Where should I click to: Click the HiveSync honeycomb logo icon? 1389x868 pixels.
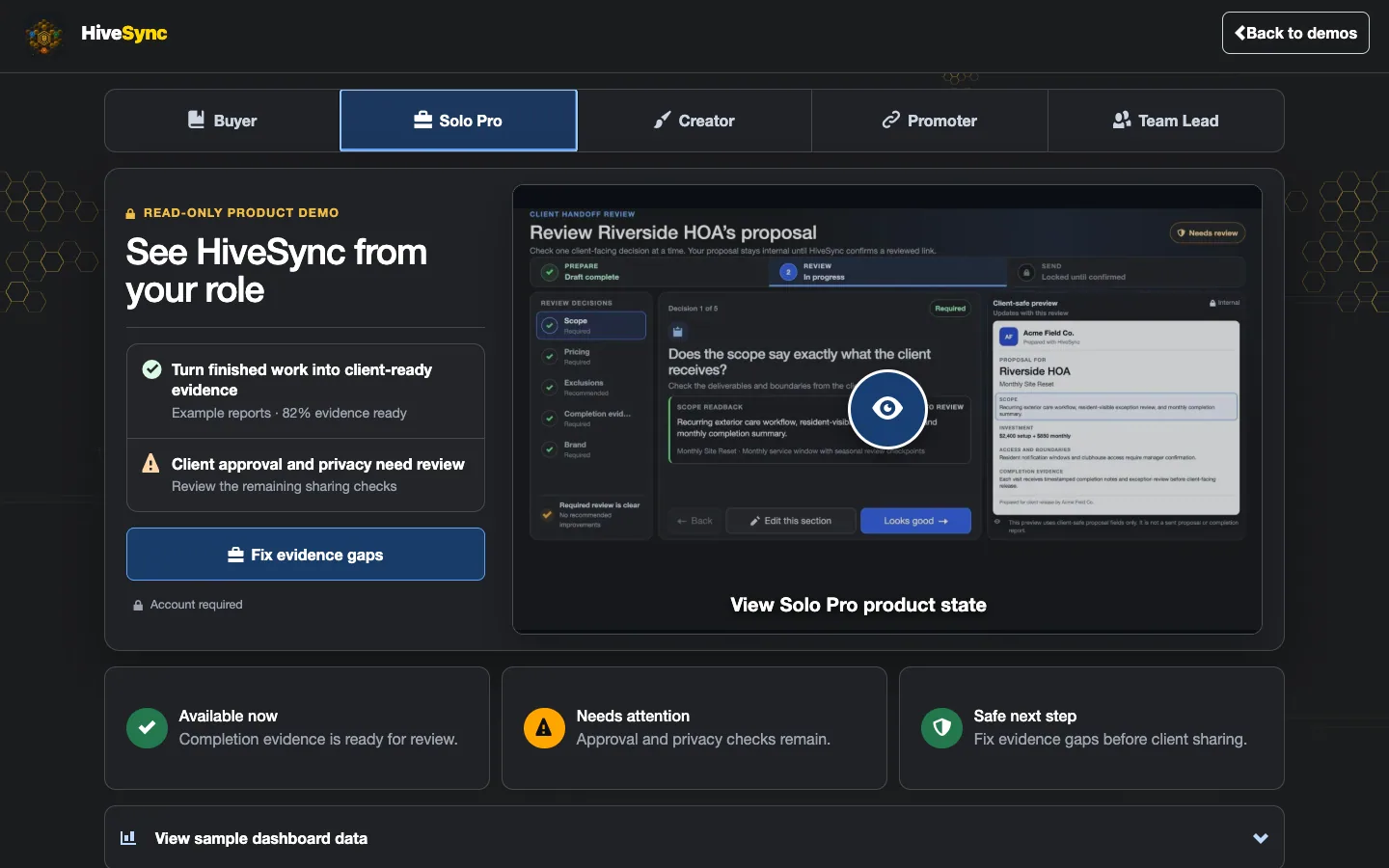click(43, 36)
